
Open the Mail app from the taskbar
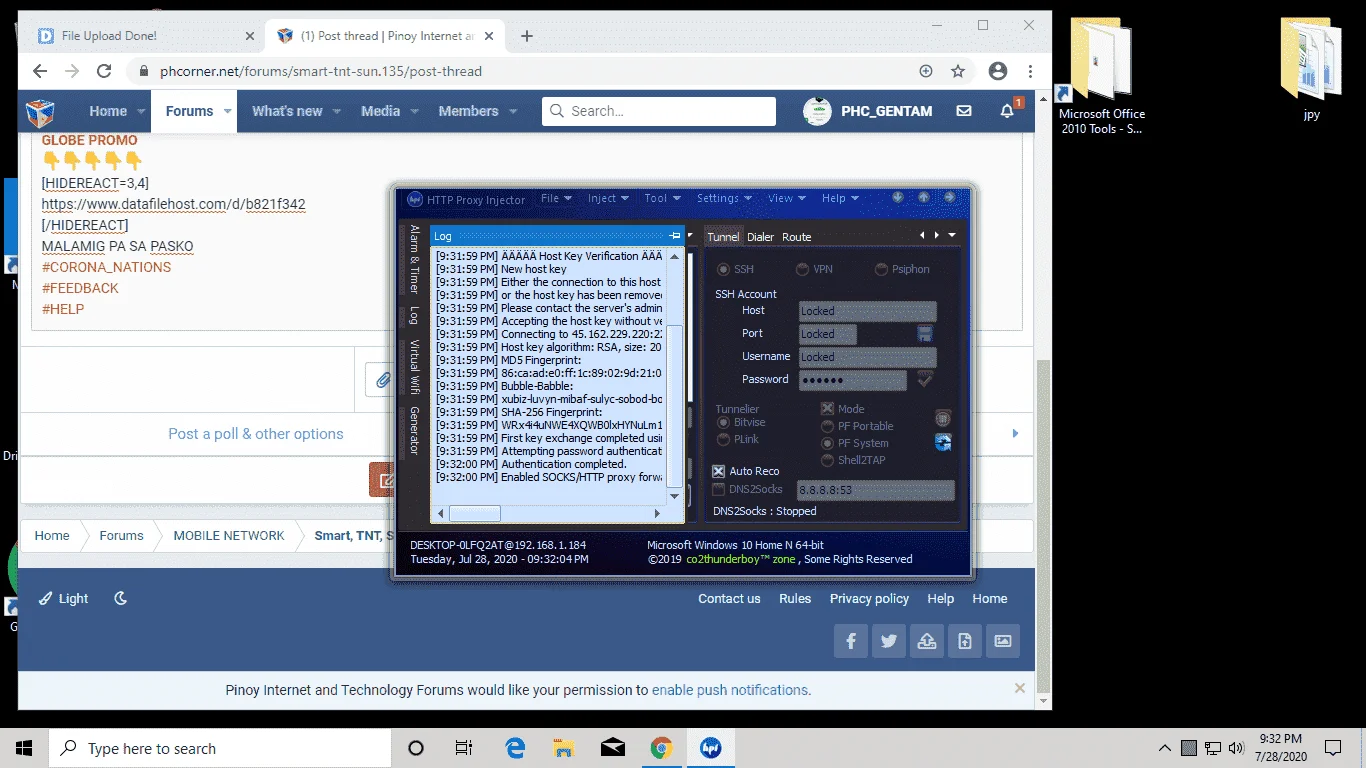(612, 748)
